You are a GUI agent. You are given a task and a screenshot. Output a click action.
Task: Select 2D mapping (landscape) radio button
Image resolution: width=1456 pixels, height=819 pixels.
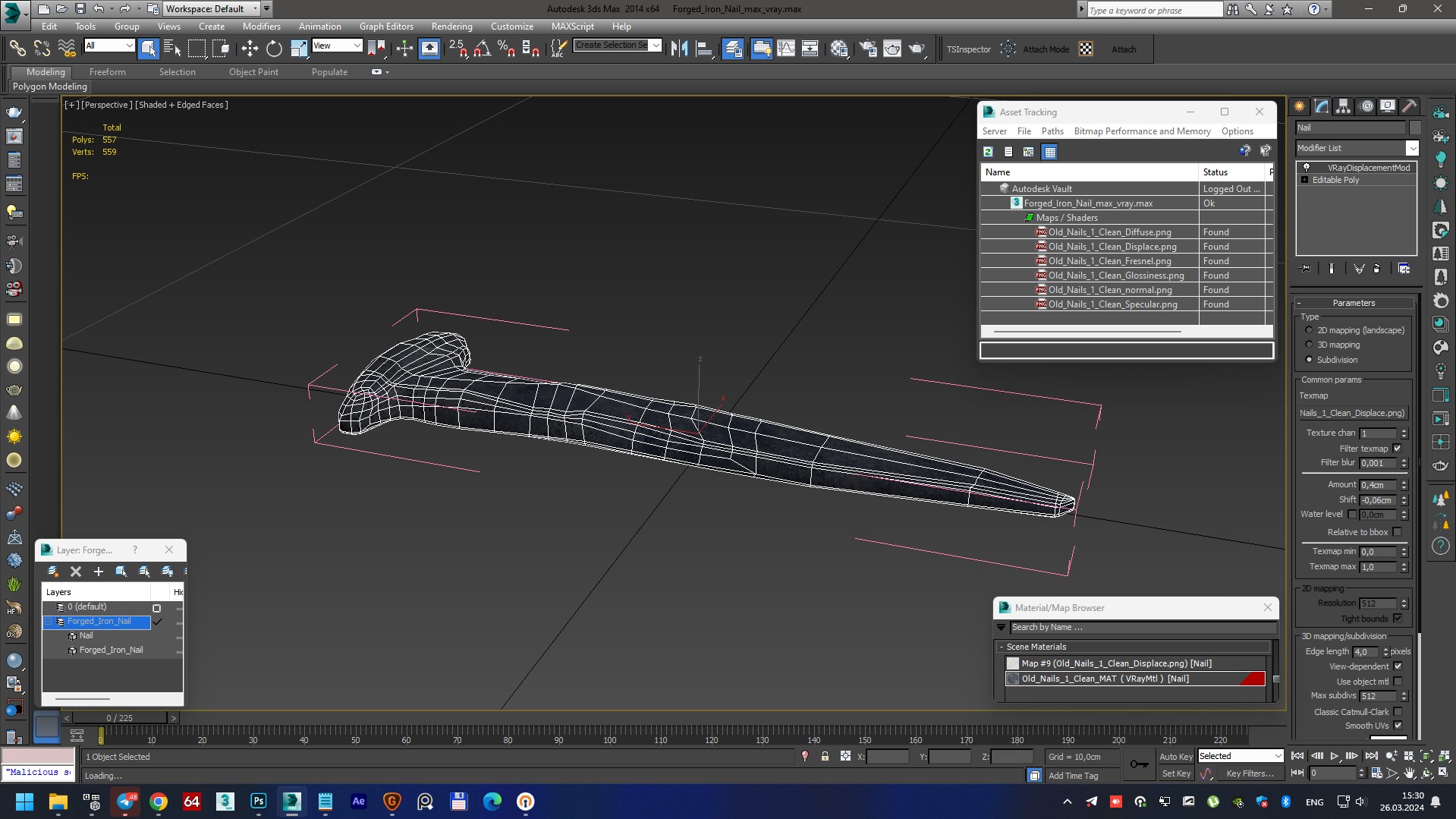(x=1309, y=330)
